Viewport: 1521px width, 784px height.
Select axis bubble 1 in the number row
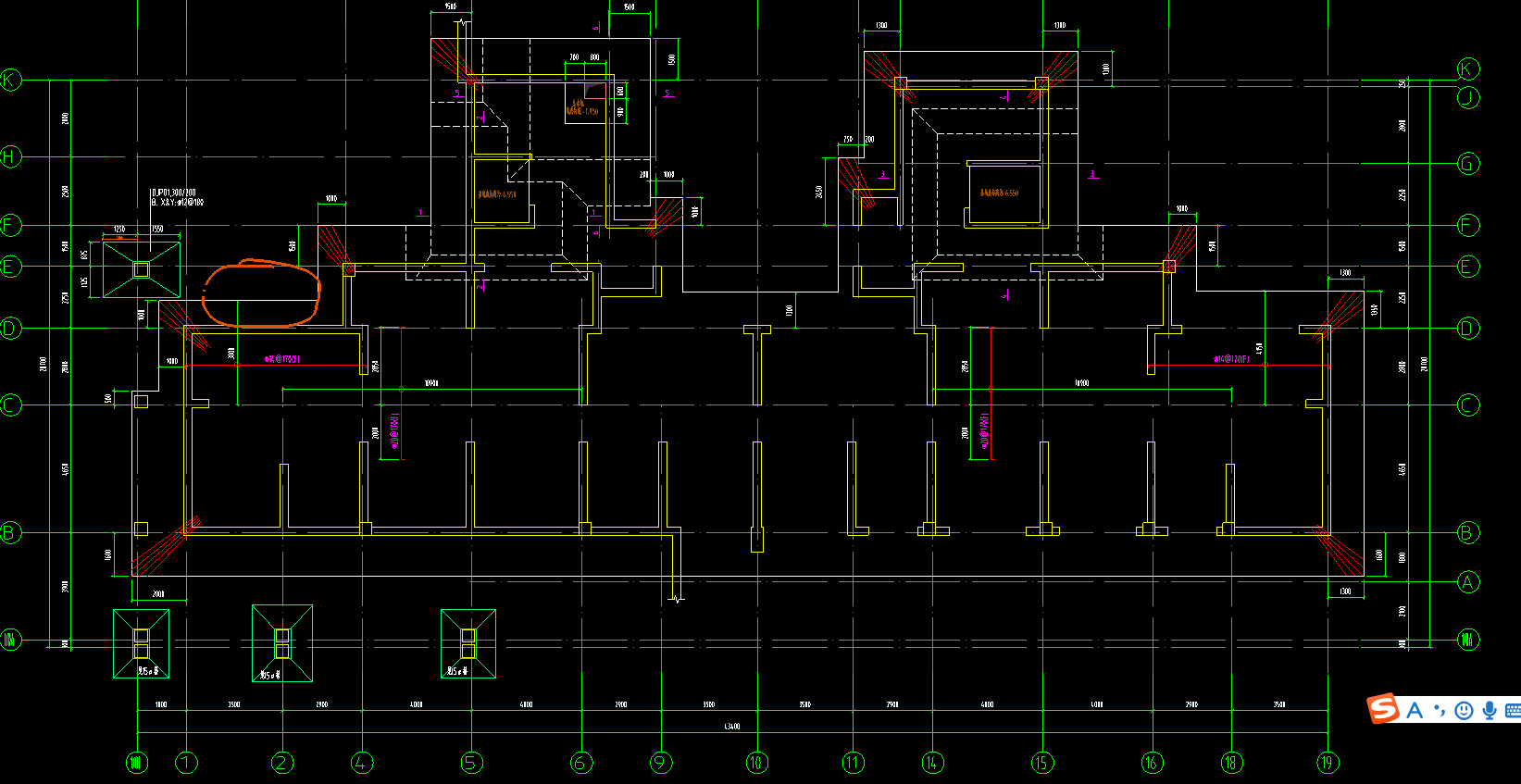[187, 763]
